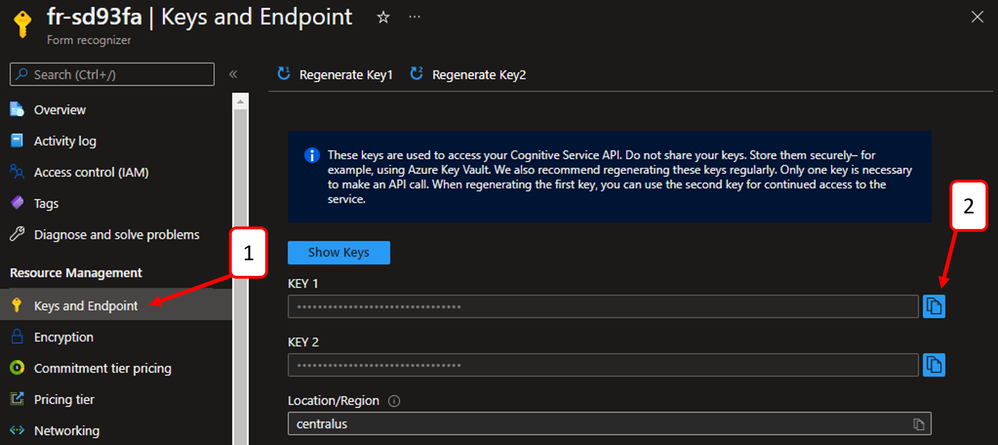Open Commitment tier pricing

pyautogui.click(x=102, y=368)
